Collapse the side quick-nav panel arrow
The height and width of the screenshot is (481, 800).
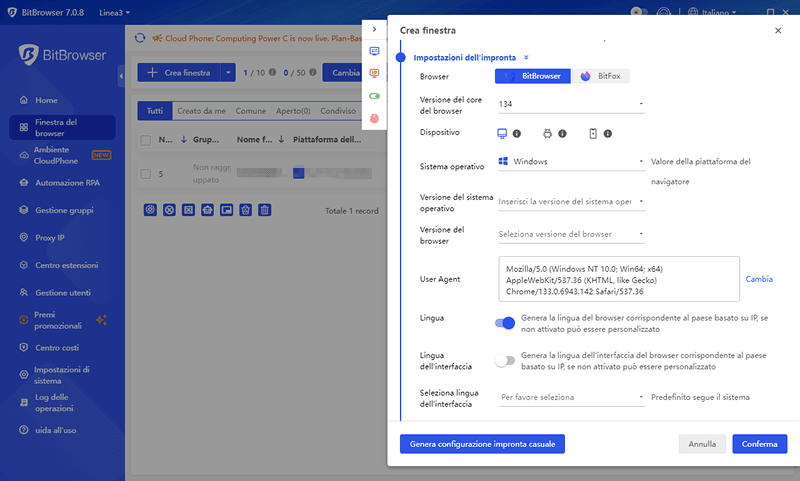tap(374, 29)
